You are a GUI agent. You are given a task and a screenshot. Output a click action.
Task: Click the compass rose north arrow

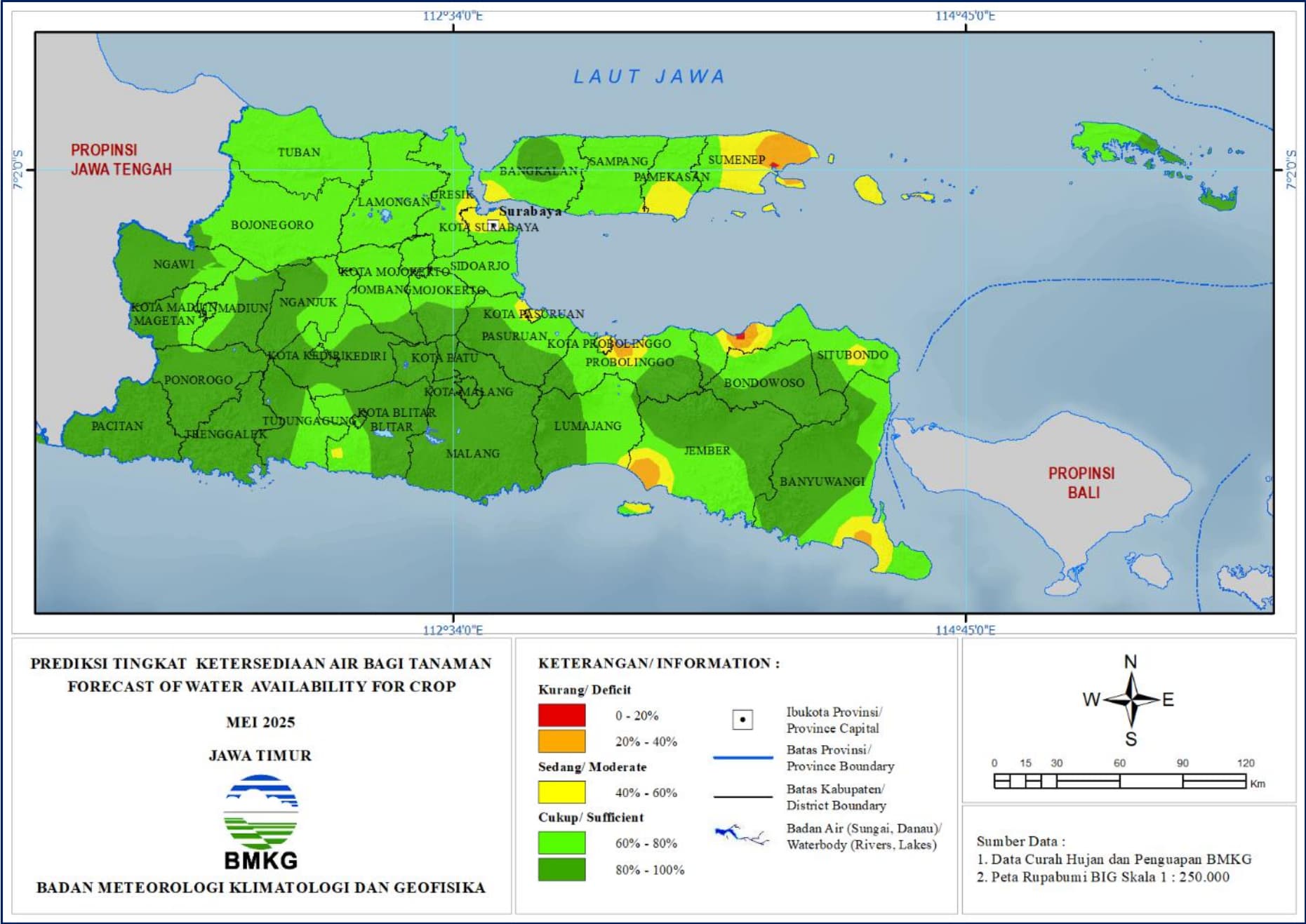point(1131,699)
